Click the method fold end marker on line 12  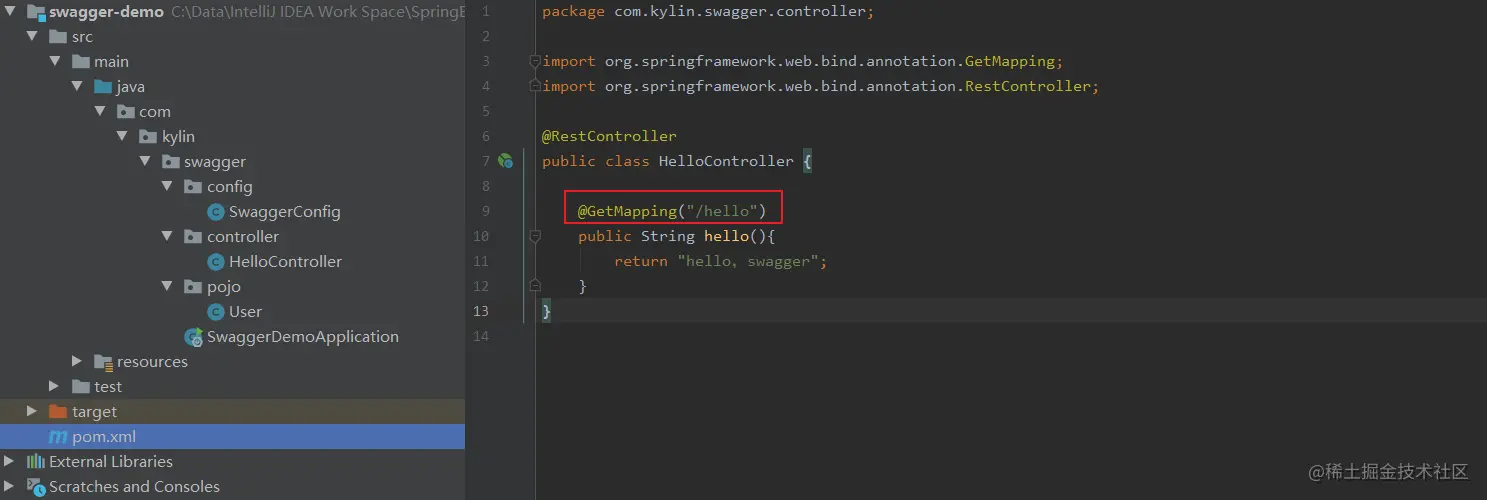(534, 286)
